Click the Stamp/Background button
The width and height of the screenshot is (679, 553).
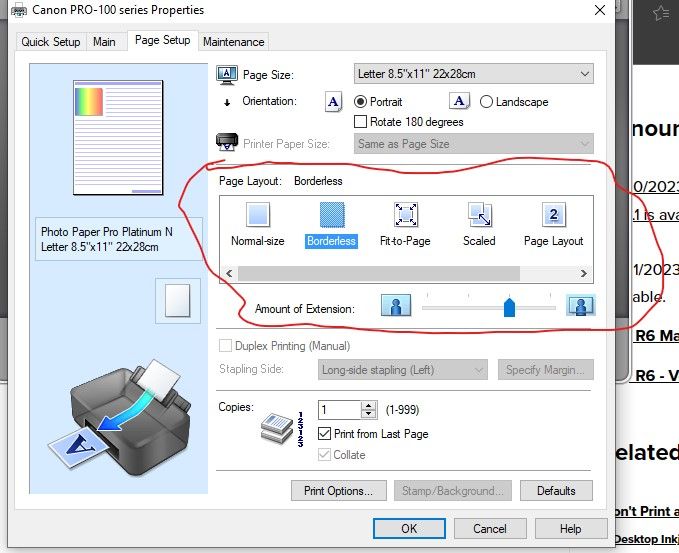tap(453, 491)
